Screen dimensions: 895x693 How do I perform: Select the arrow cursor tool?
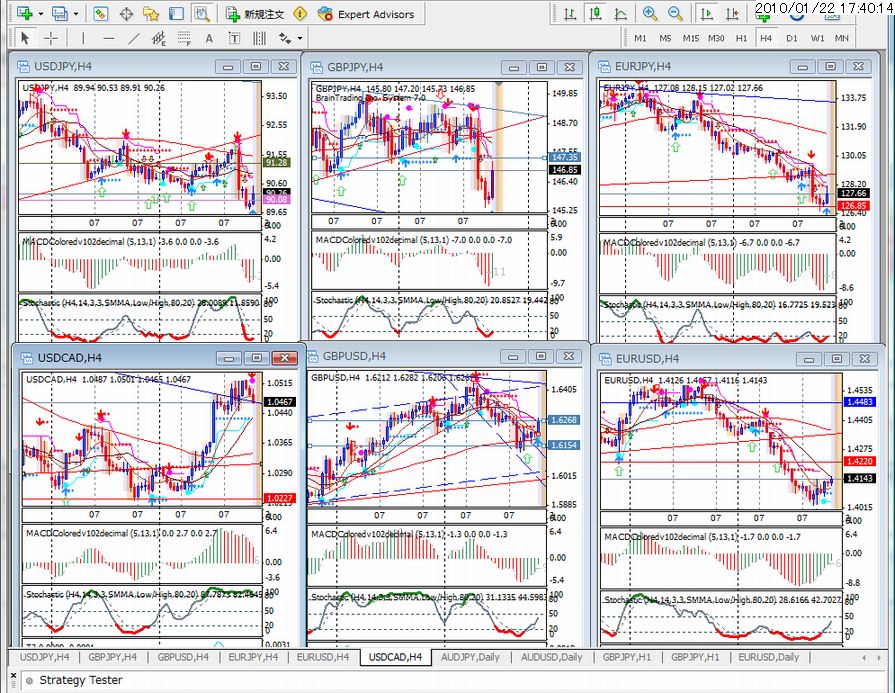coord(25,38)
